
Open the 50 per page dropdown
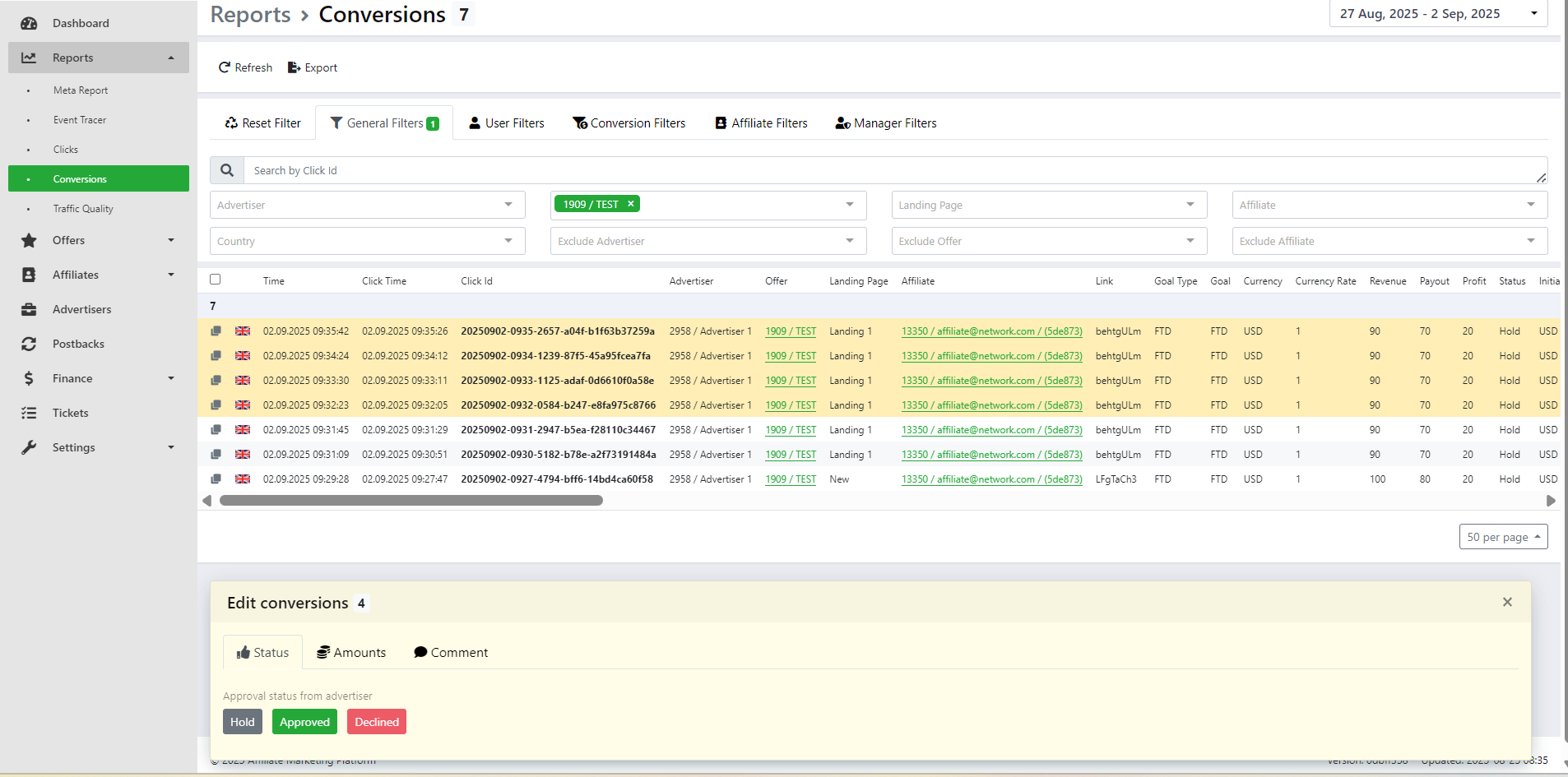(x=1503, y=537)
